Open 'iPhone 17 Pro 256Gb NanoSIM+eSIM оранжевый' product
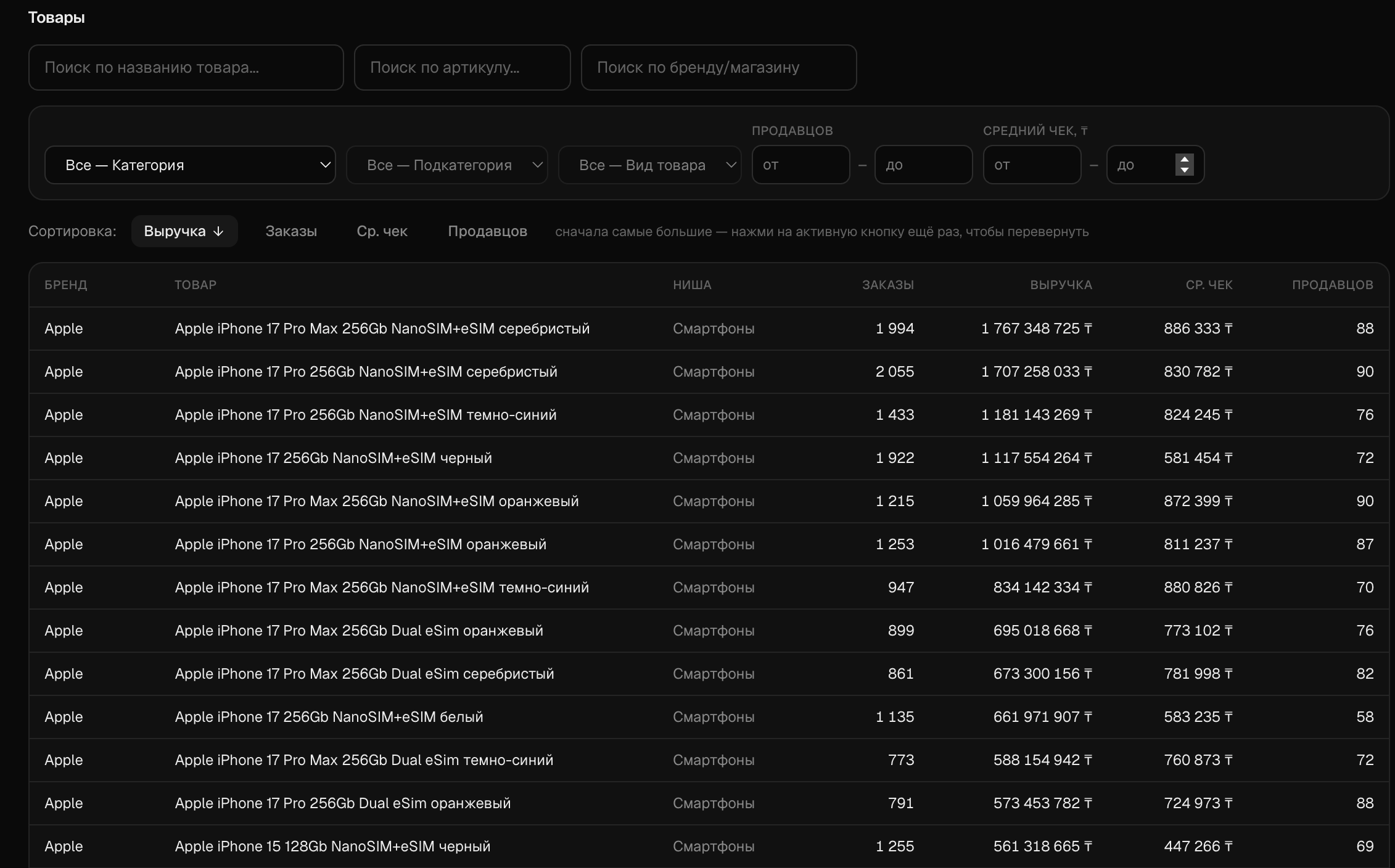Viewport: 1395px width, 868px height. click(709, 544)
